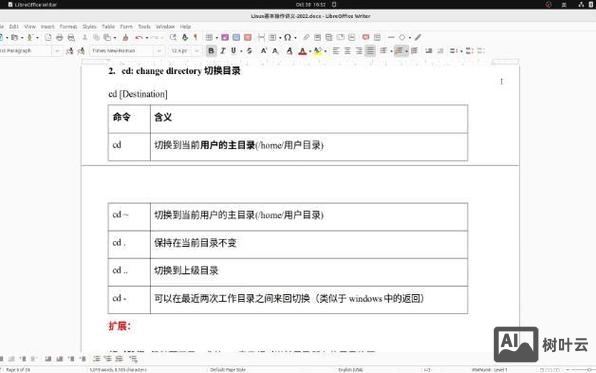Open the Table menu
The width and height of the screenshot is (596, 373).
click(x=108, y=27)
